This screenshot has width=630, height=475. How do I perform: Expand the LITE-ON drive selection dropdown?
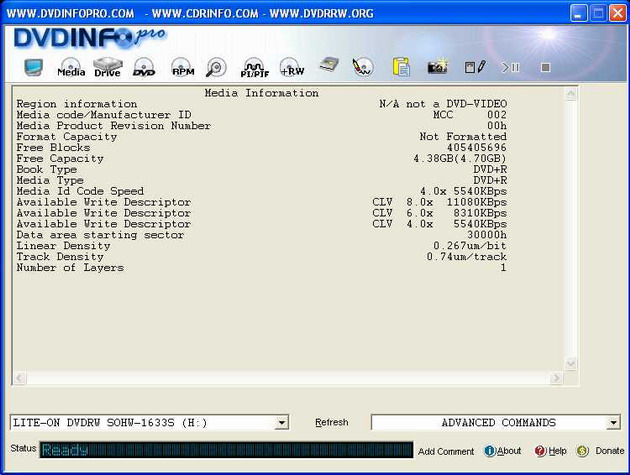(282, 423)
